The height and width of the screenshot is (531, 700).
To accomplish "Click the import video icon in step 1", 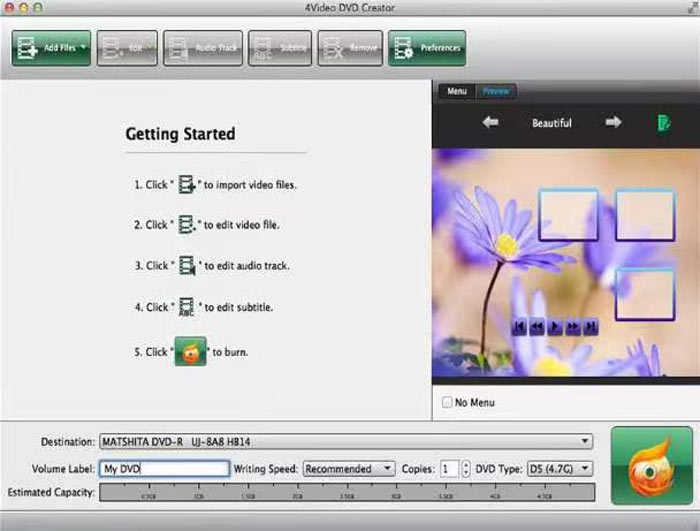I will point(187,184).
